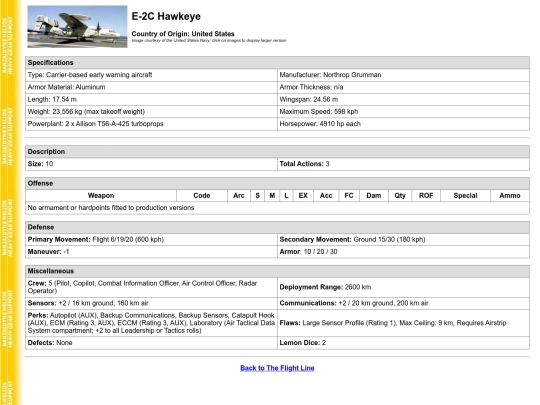Click the Maneuver: -1 cell

[x=151, y=252]
